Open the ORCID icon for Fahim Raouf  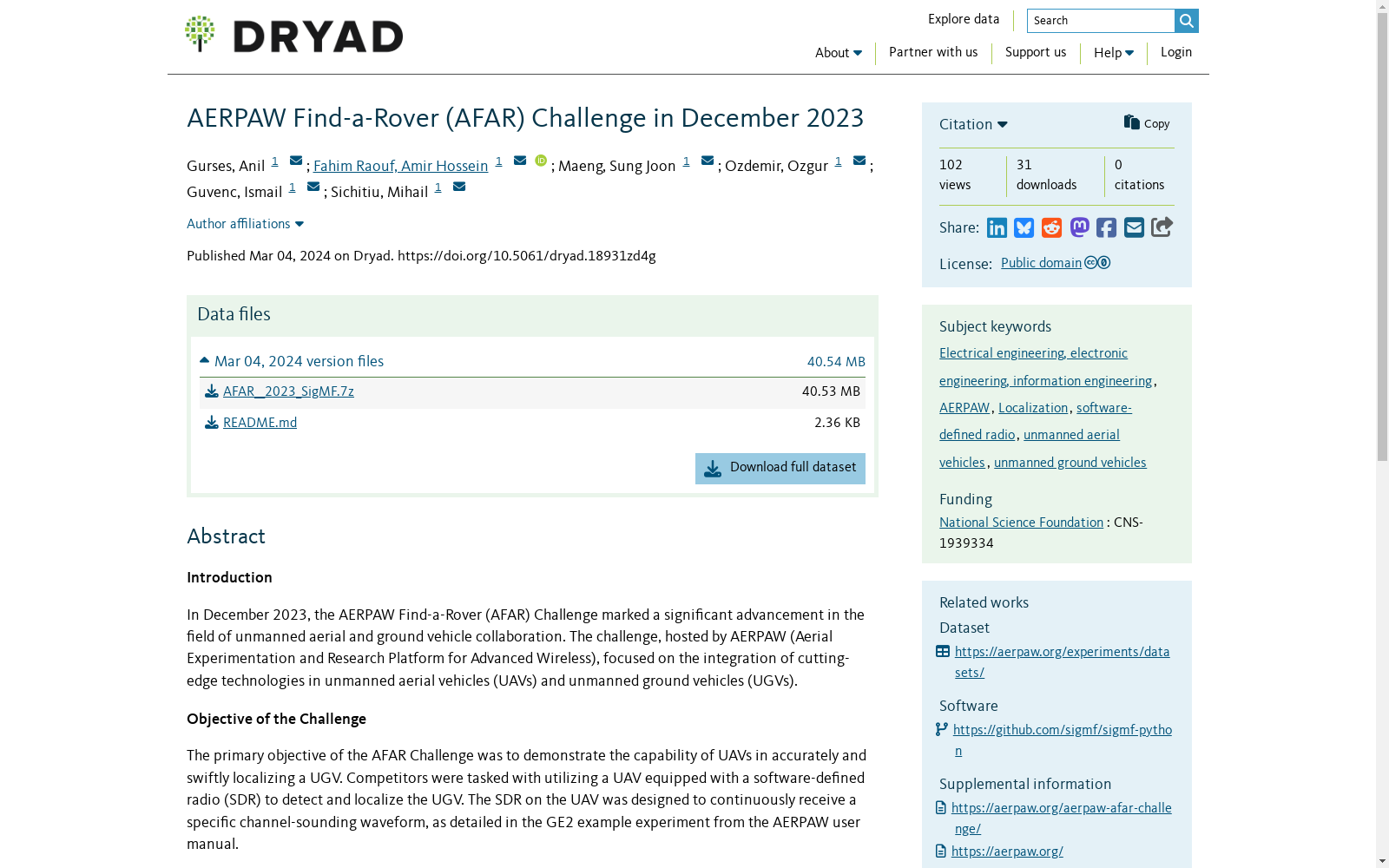click(x=541, y=161)
